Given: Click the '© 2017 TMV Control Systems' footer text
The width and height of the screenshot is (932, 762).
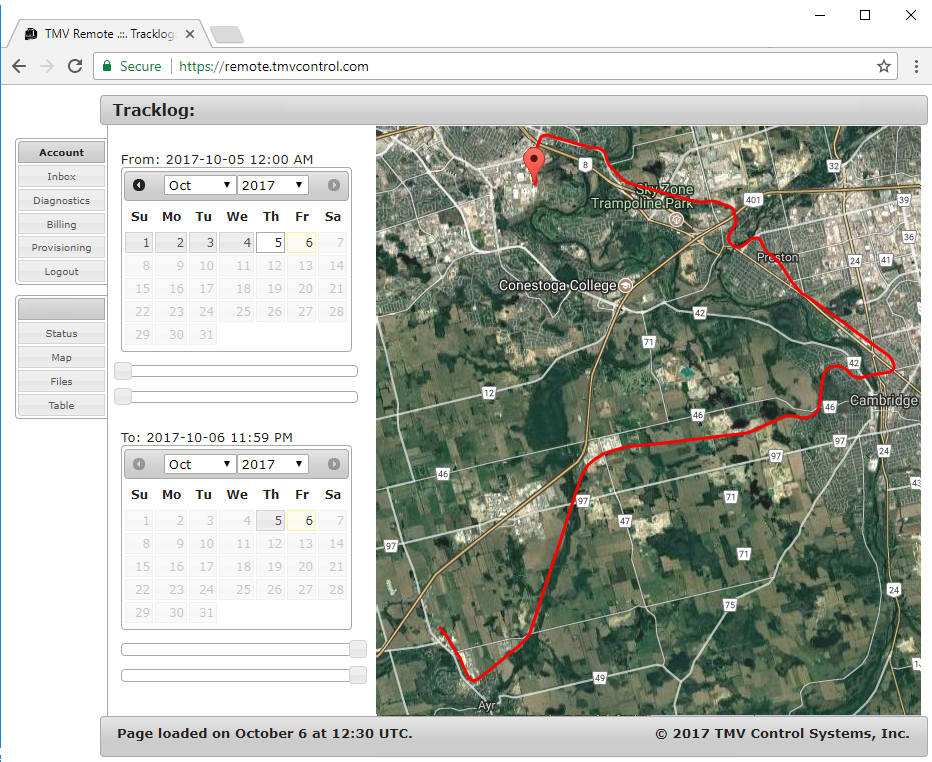Looking at the screenshot, I should 782,733.
